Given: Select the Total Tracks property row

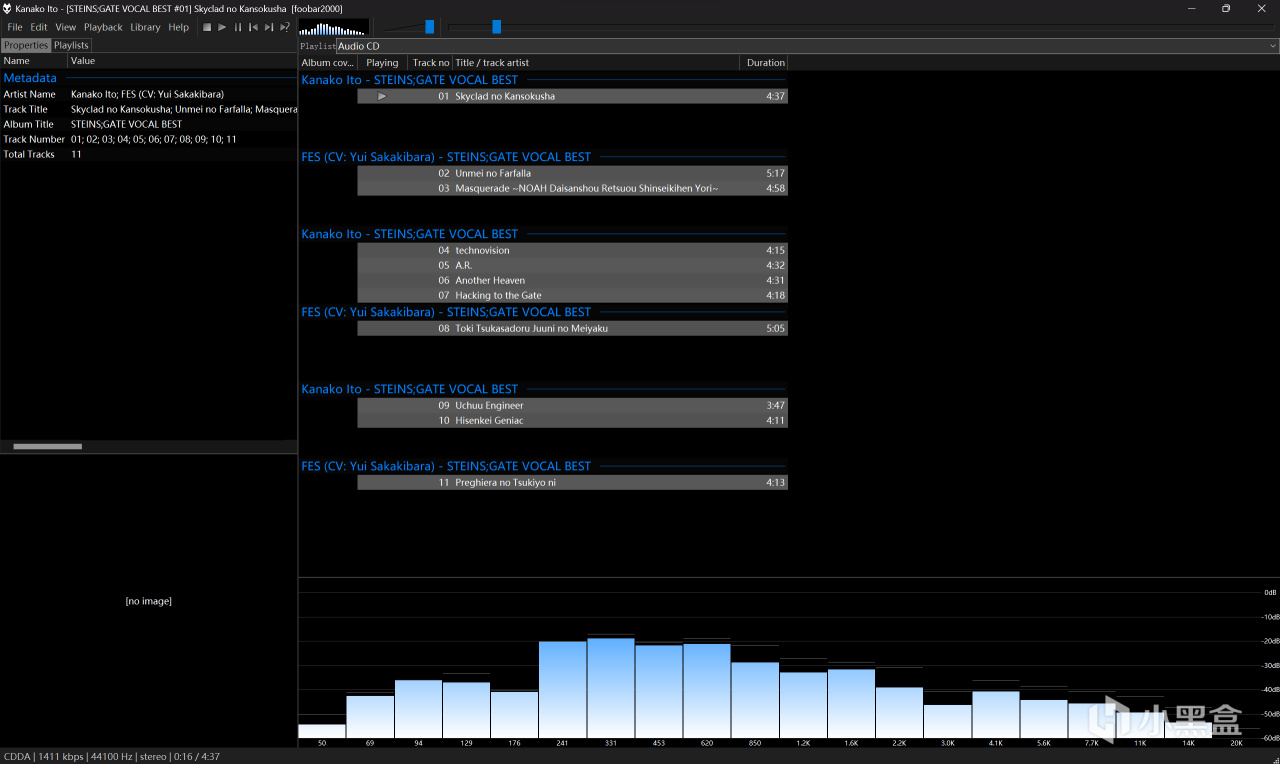Looking at the screenshot, I should (x=149, y=154).
